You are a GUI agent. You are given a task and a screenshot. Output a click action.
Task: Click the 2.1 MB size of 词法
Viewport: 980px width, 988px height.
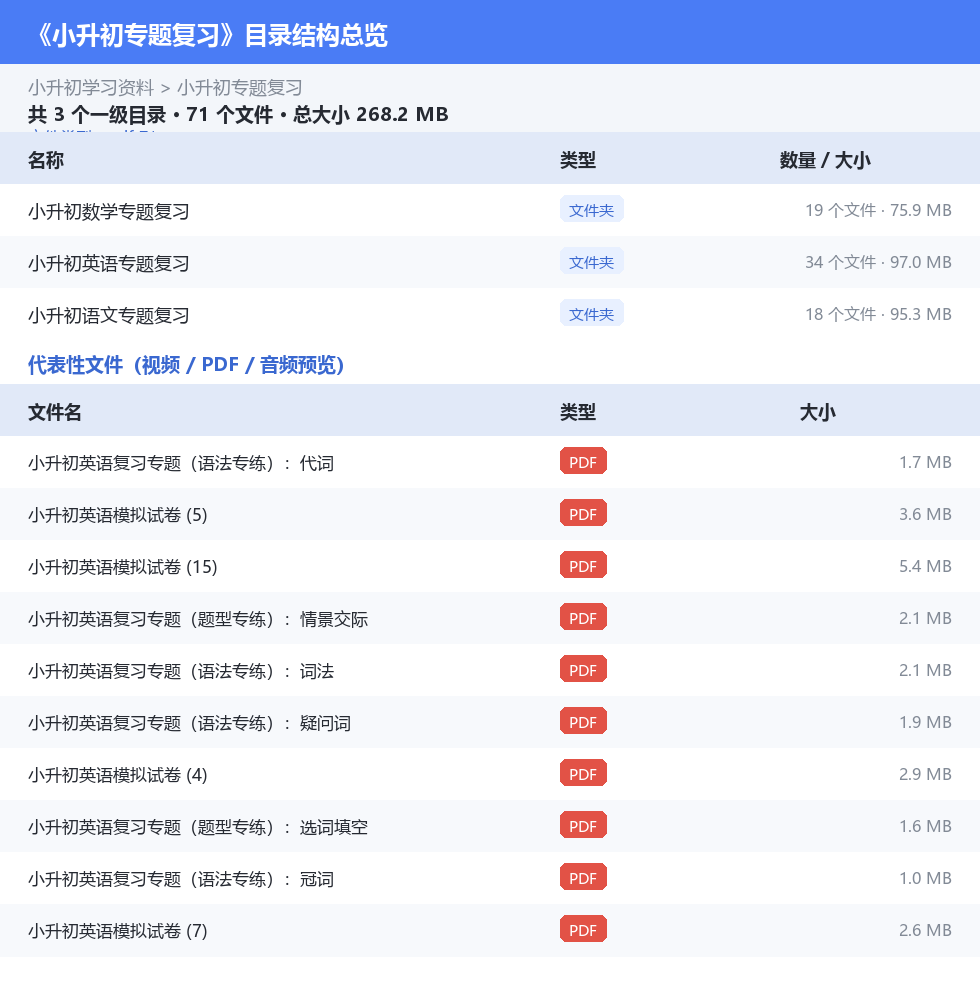[925, 670]
